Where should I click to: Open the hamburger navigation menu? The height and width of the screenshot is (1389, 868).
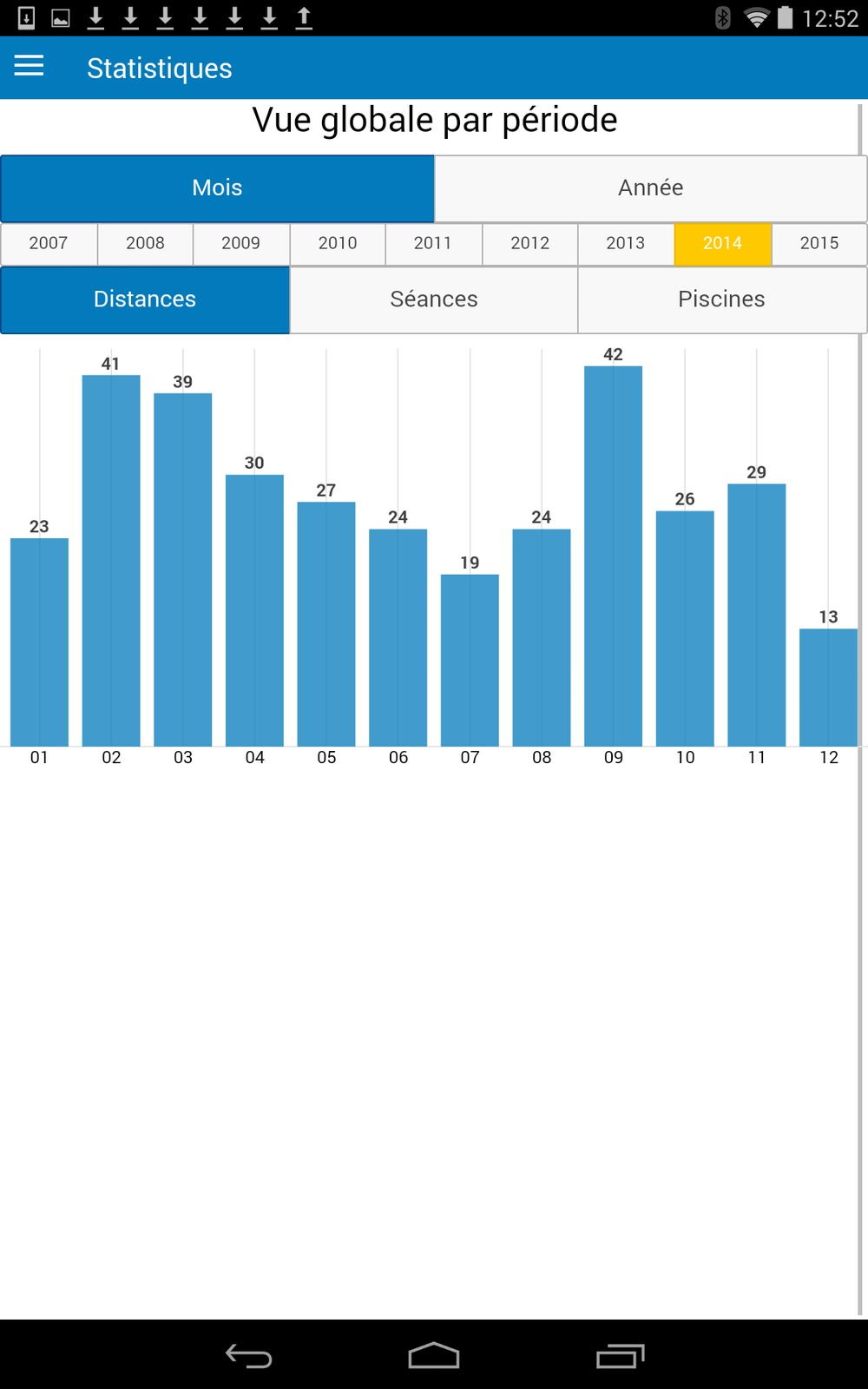point(29,67)
